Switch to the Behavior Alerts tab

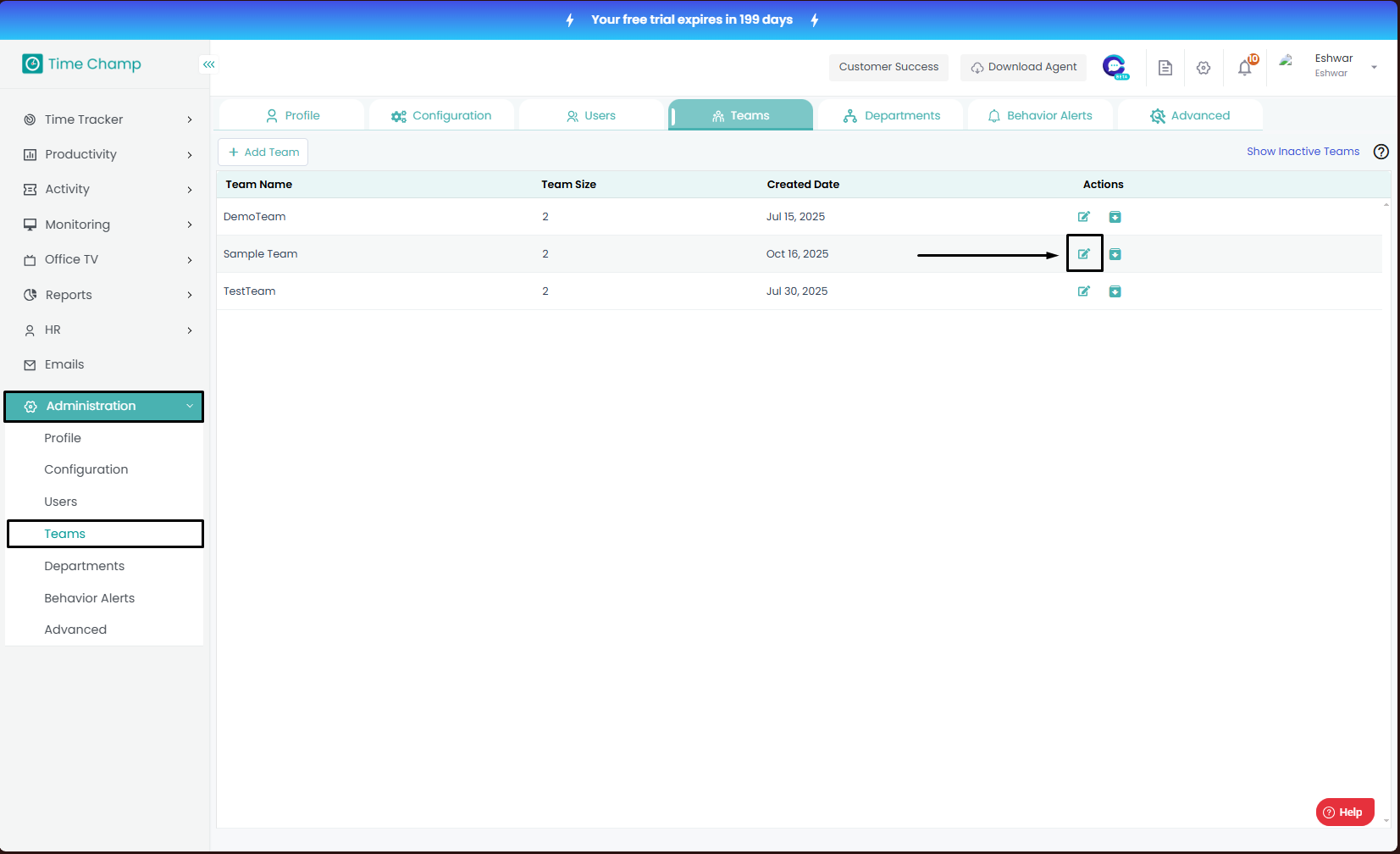1040,115
